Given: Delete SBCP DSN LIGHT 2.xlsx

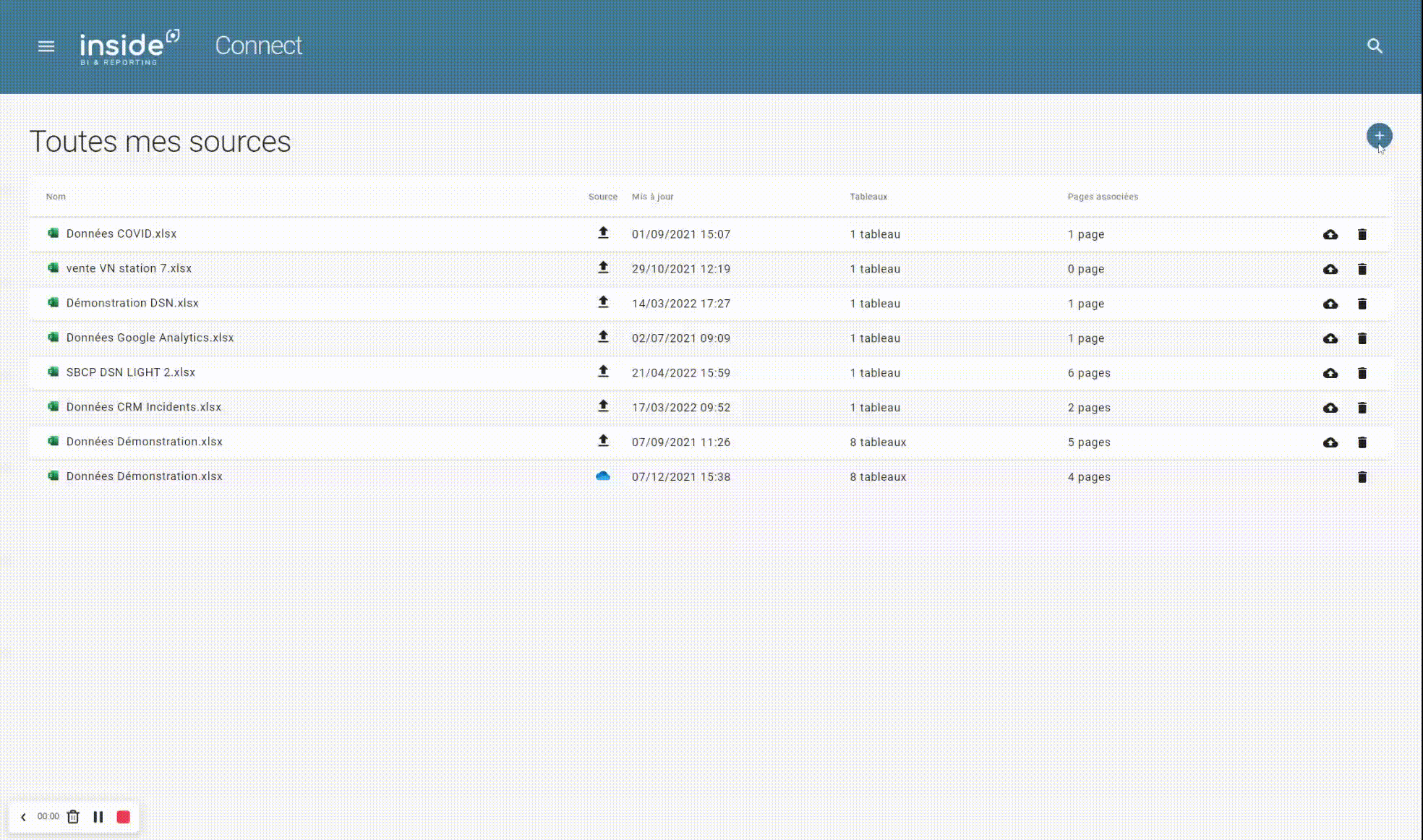Looking at the screenshot, I should [1362, 373].
